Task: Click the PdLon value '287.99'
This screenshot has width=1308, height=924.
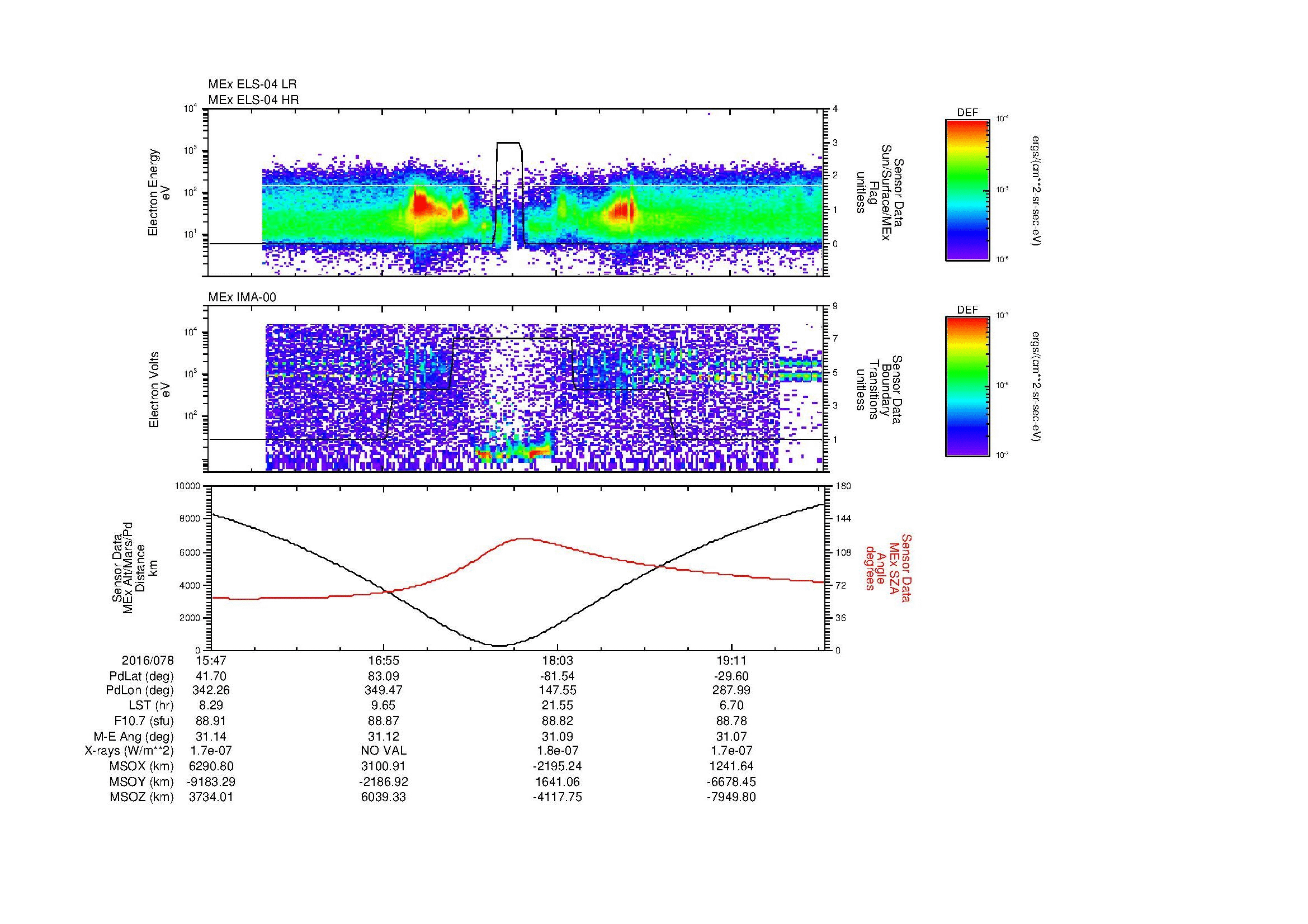Action: (731, 690)
